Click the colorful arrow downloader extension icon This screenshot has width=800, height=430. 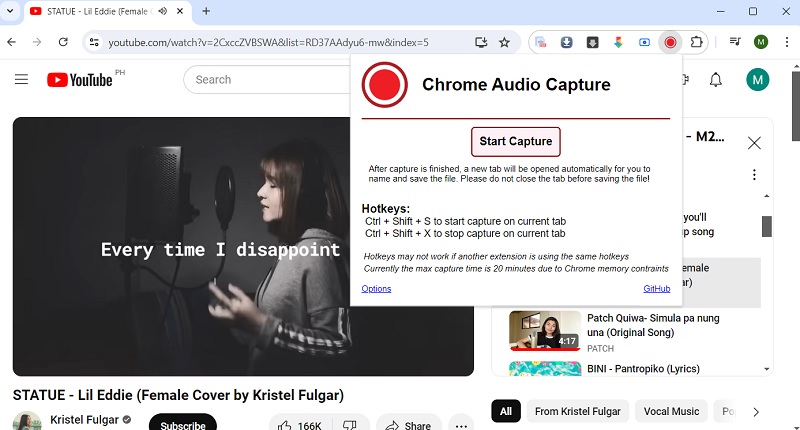point(618,42)
